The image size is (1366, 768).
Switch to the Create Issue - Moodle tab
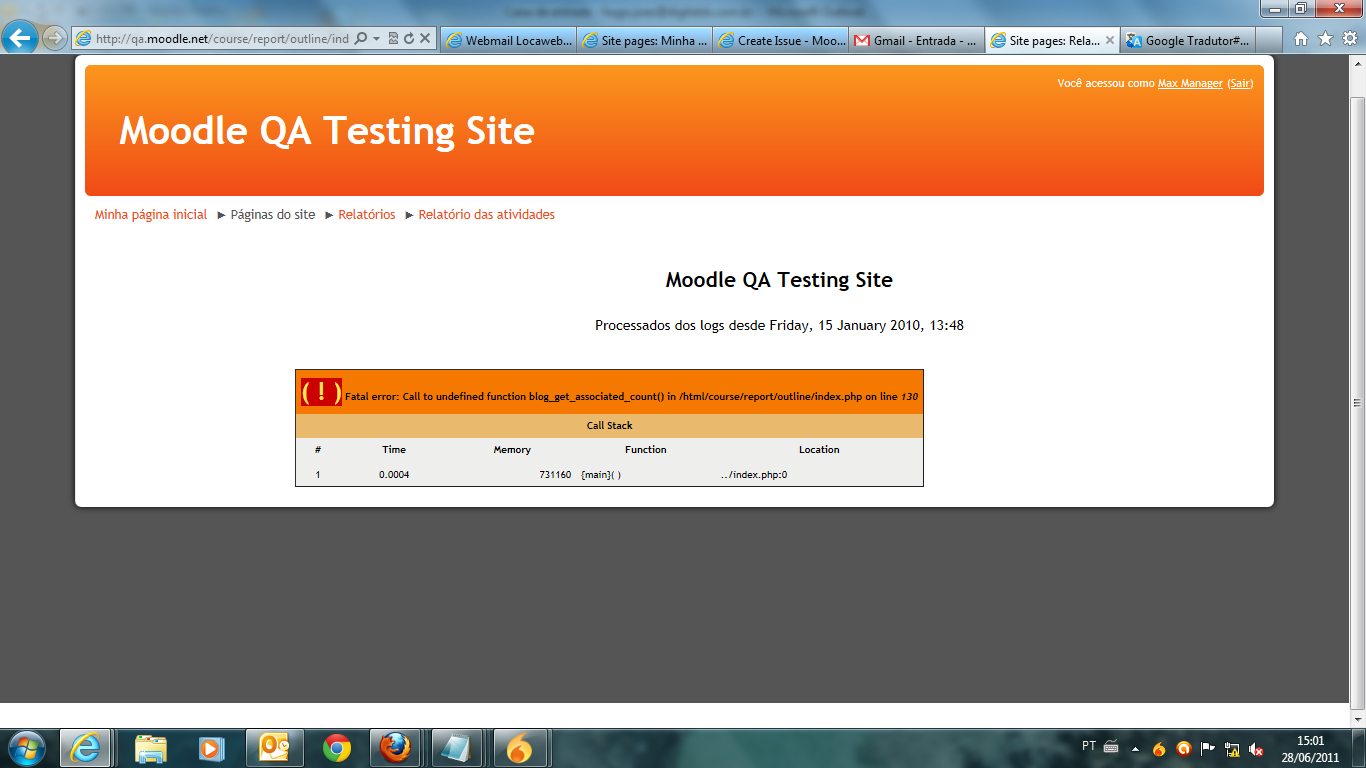[781, 40]
